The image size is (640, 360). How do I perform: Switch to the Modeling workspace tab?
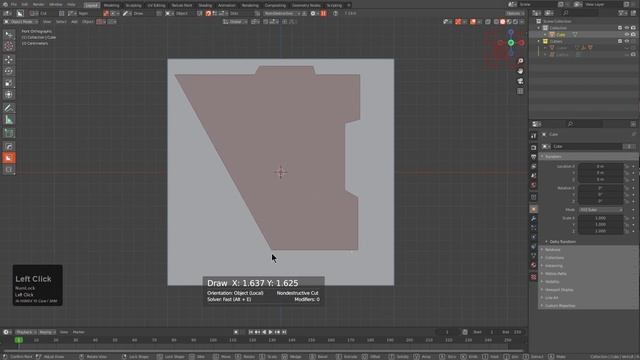111,5
